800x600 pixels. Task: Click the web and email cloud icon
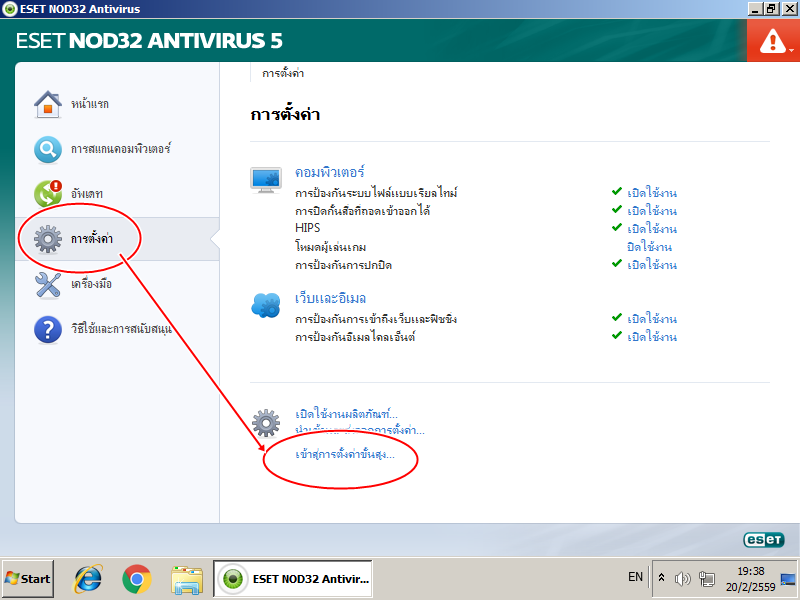tap(266, 306)
